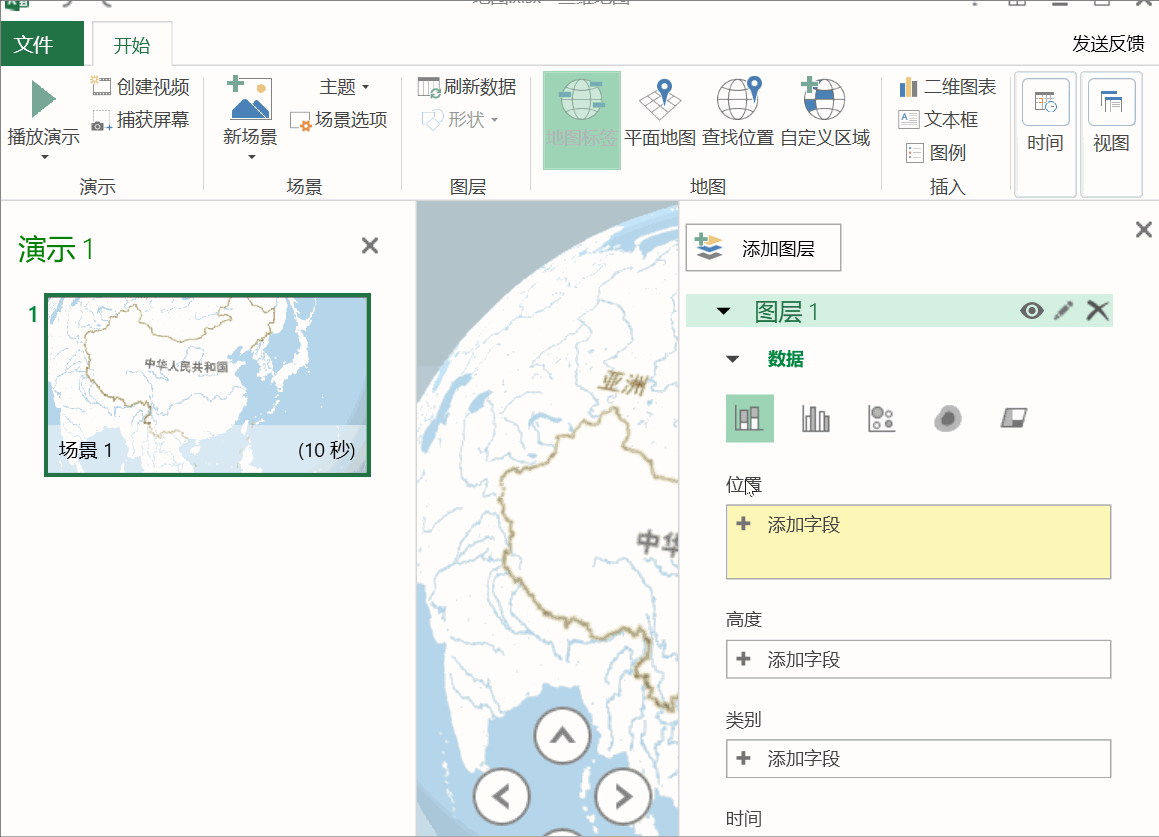The width and height of the screenshot is (1159, 837).
Task: Toggle visibility of 图层 1 eye icon
Action: tap(1032, 311)
